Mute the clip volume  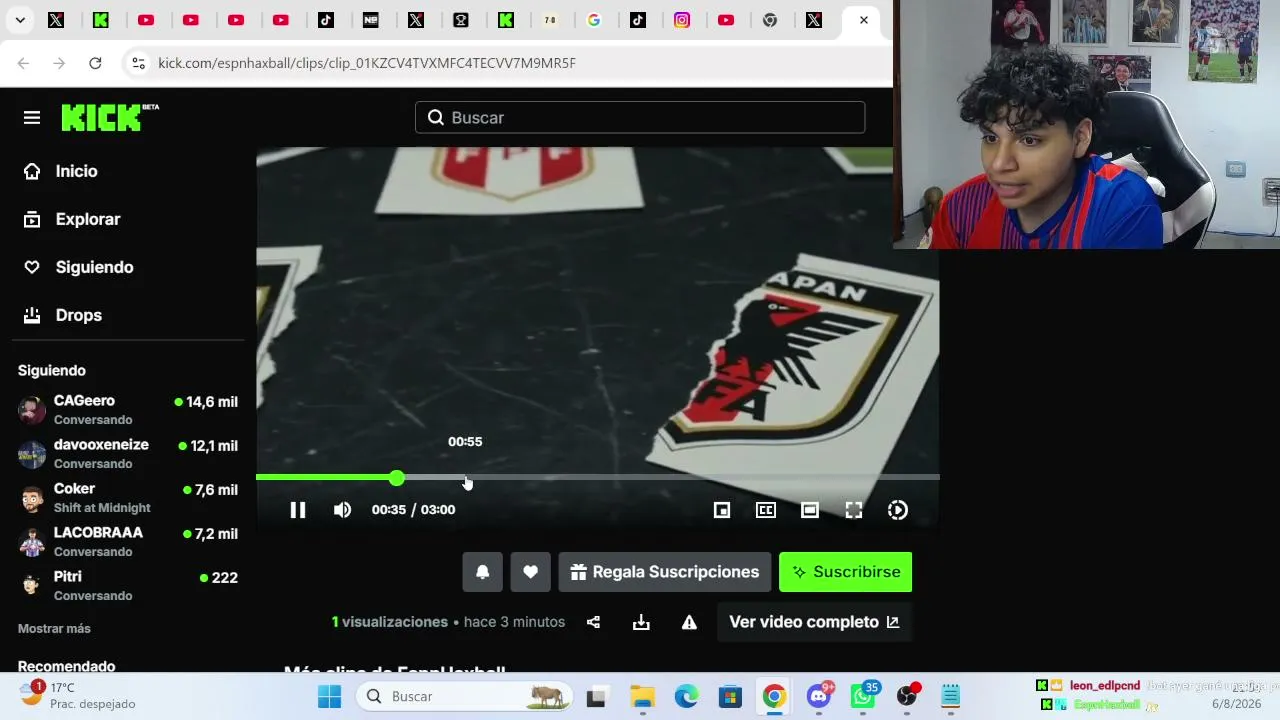[x=342, y=510]
